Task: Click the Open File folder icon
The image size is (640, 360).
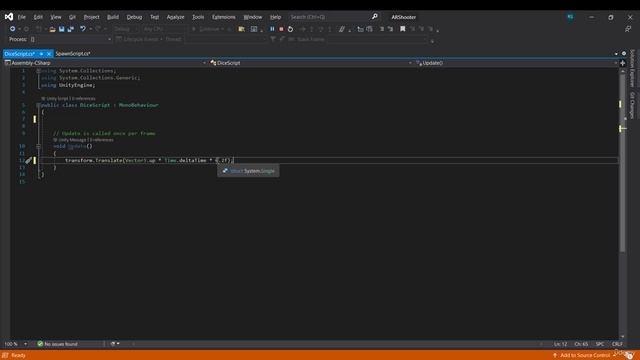Action: click(52, 29)
